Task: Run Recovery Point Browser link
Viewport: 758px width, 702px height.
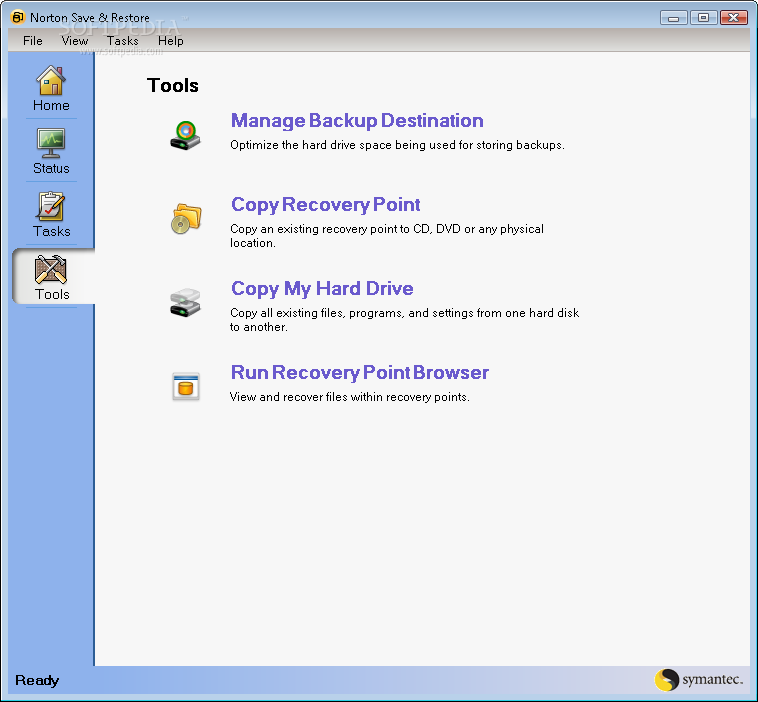Action: point(360,372)
